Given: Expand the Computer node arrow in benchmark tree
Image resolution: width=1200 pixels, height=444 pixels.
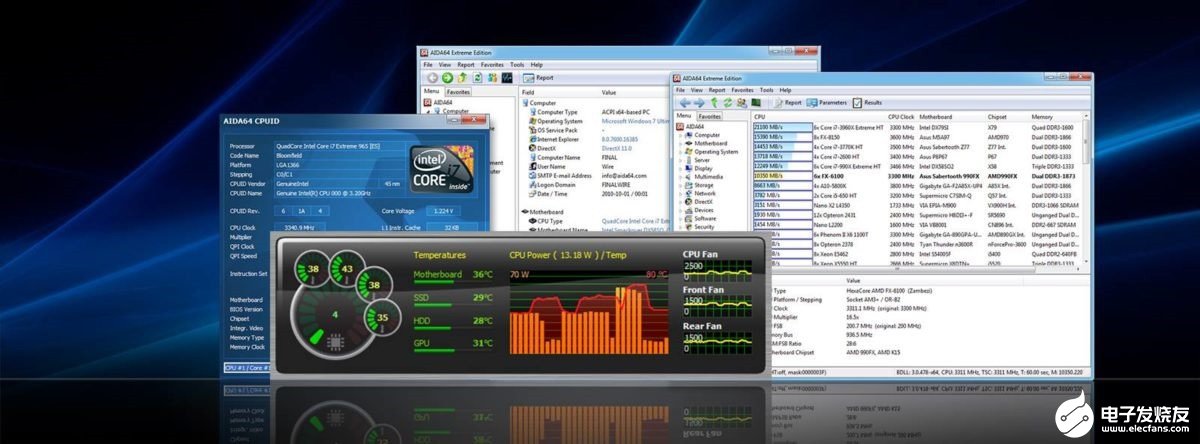Looking at the screenshot, I should click(x=680, y=134).
